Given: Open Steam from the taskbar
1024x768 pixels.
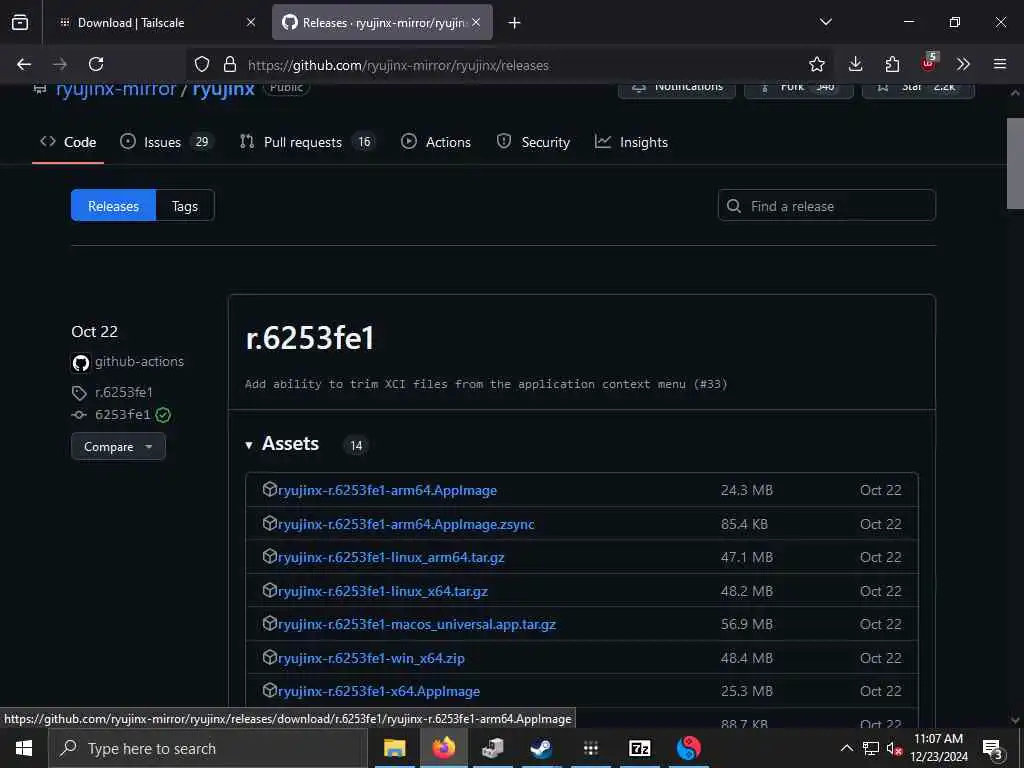Looking at the screenshot, I should click(x=541, y=748).
